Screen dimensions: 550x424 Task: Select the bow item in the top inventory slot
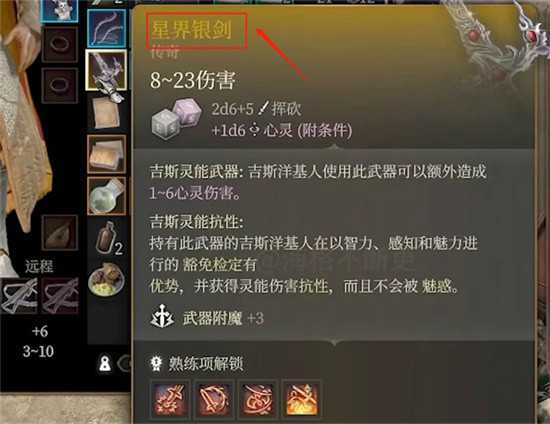(106, 28)
